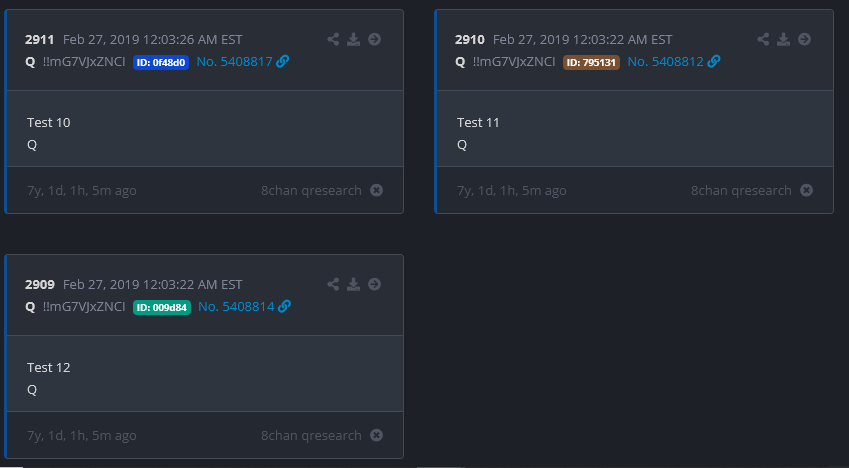Open link No. 5408812
Screen dimensions: 849x468
pyautogui.click(x=665, y=61)
